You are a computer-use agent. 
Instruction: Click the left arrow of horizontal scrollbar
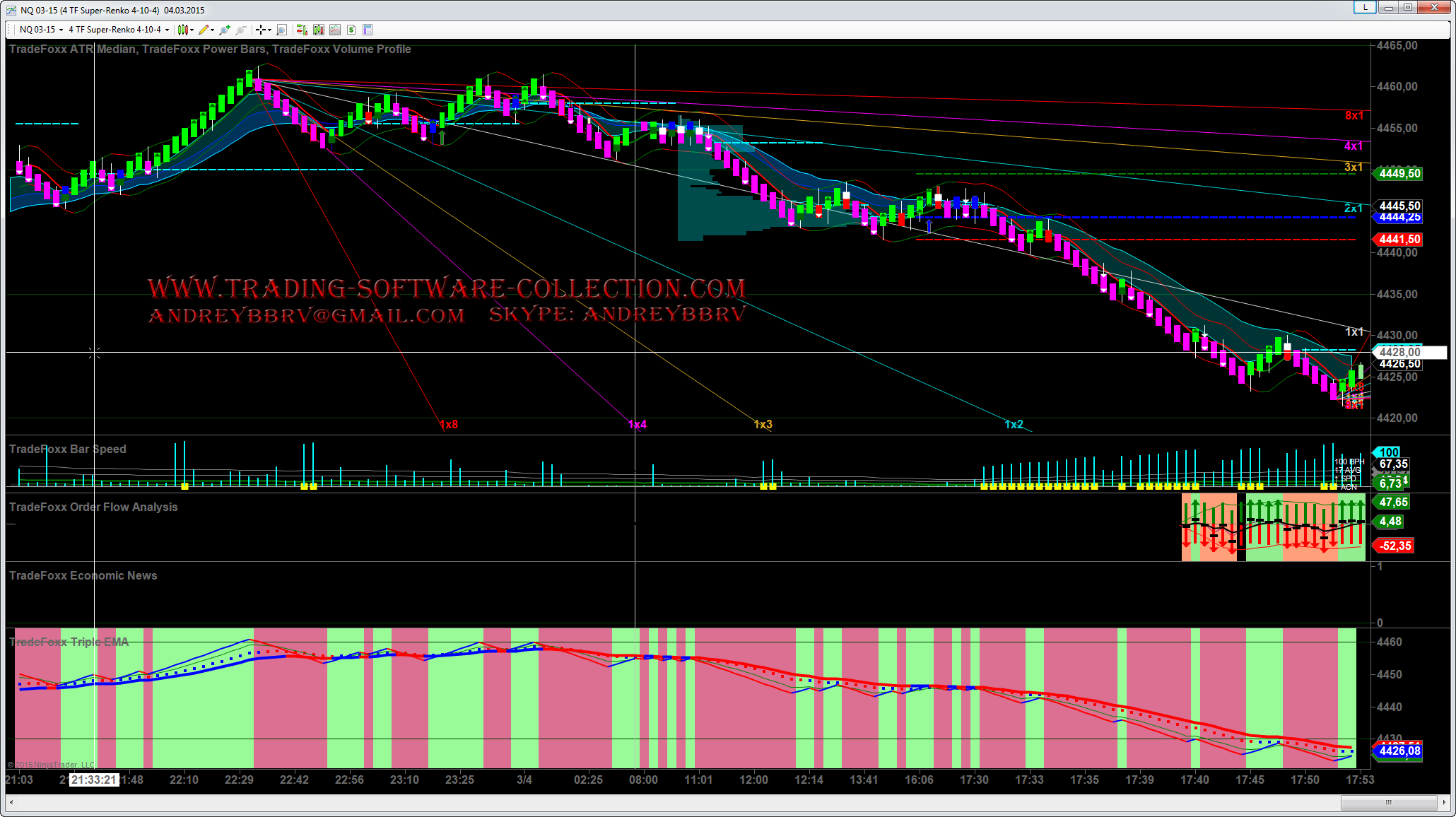click(11, 802)
